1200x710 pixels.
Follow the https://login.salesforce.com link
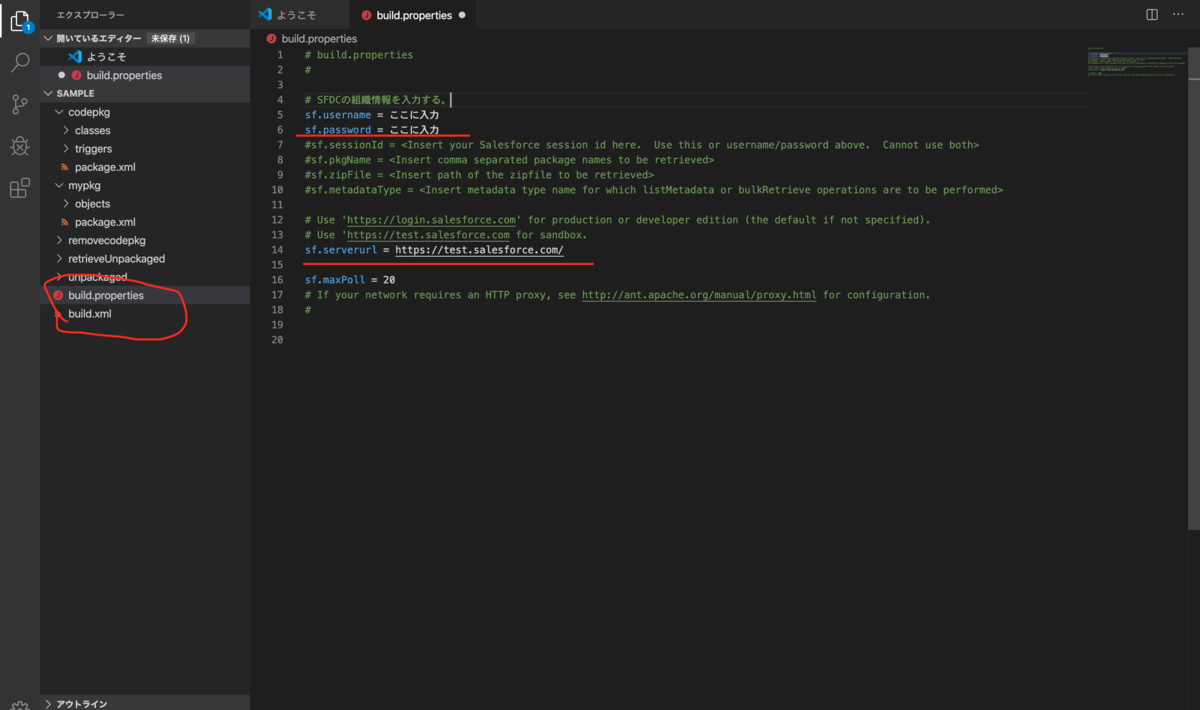[x=431, y=220]
